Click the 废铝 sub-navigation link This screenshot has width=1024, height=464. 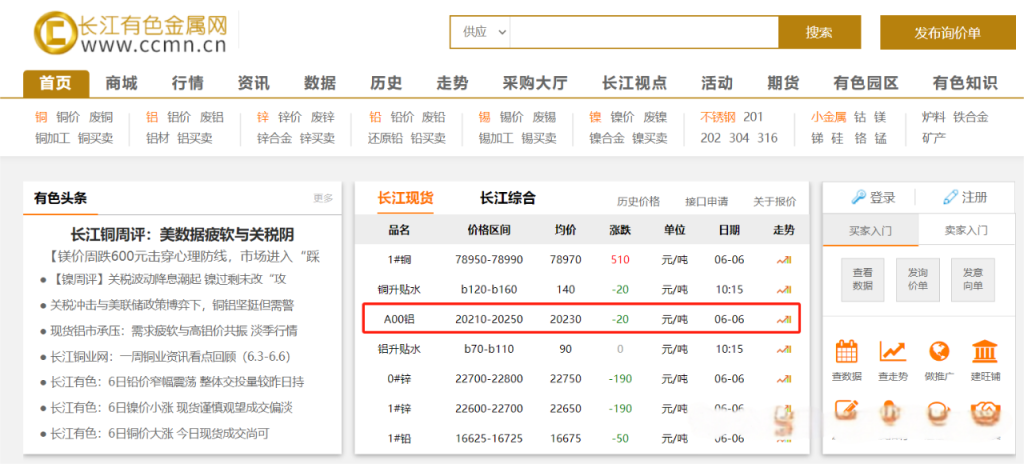pyautogui.click(x=212, y=118)
